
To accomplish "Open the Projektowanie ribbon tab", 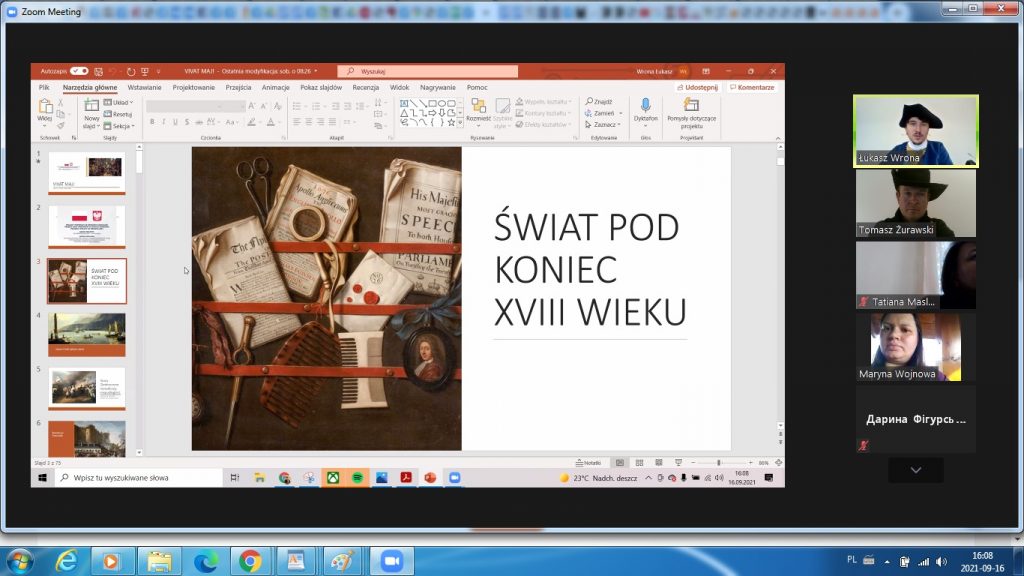I will [193, 87].
